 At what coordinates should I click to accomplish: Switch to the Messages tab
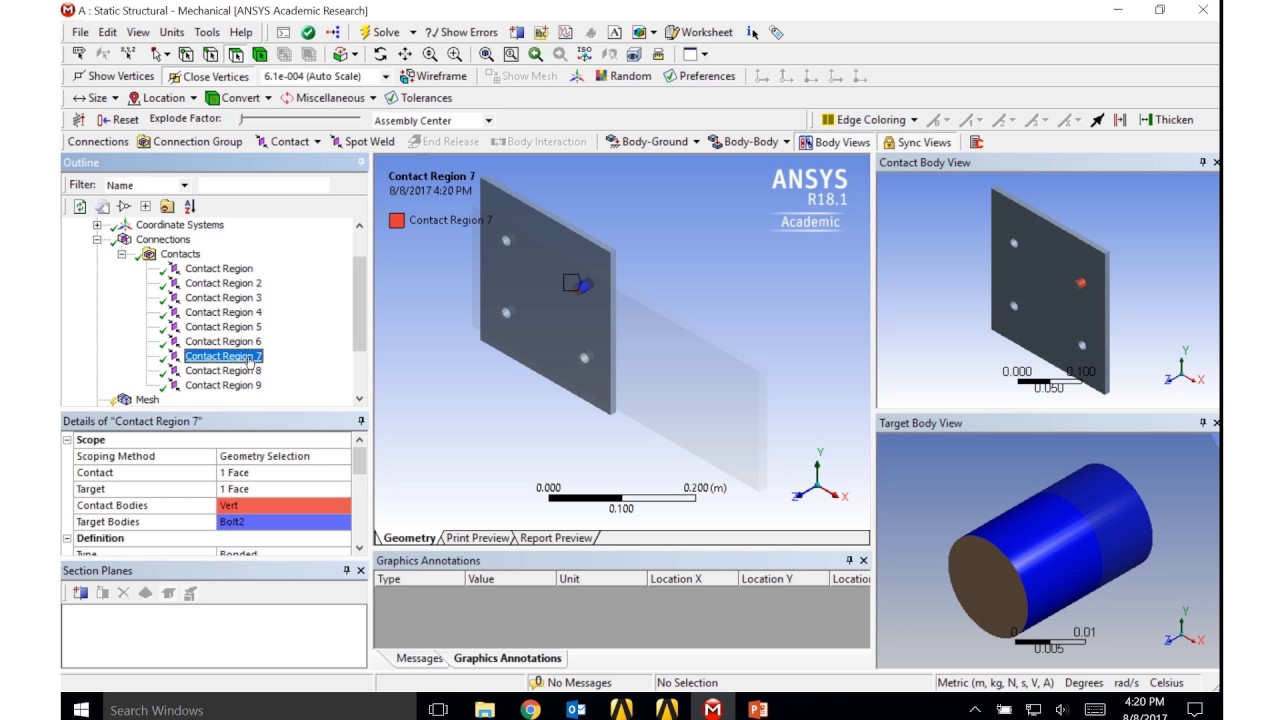coord(418,658)
